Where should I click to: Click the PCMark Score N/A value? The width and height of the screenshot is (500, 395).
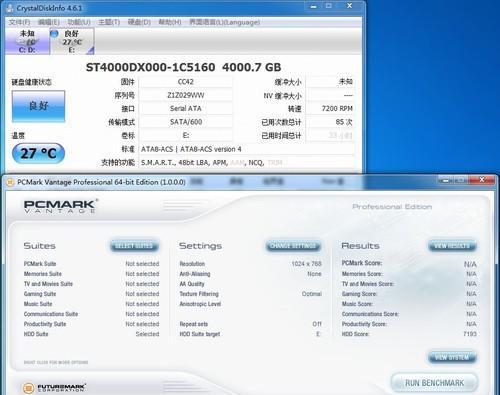click(470, 264)
